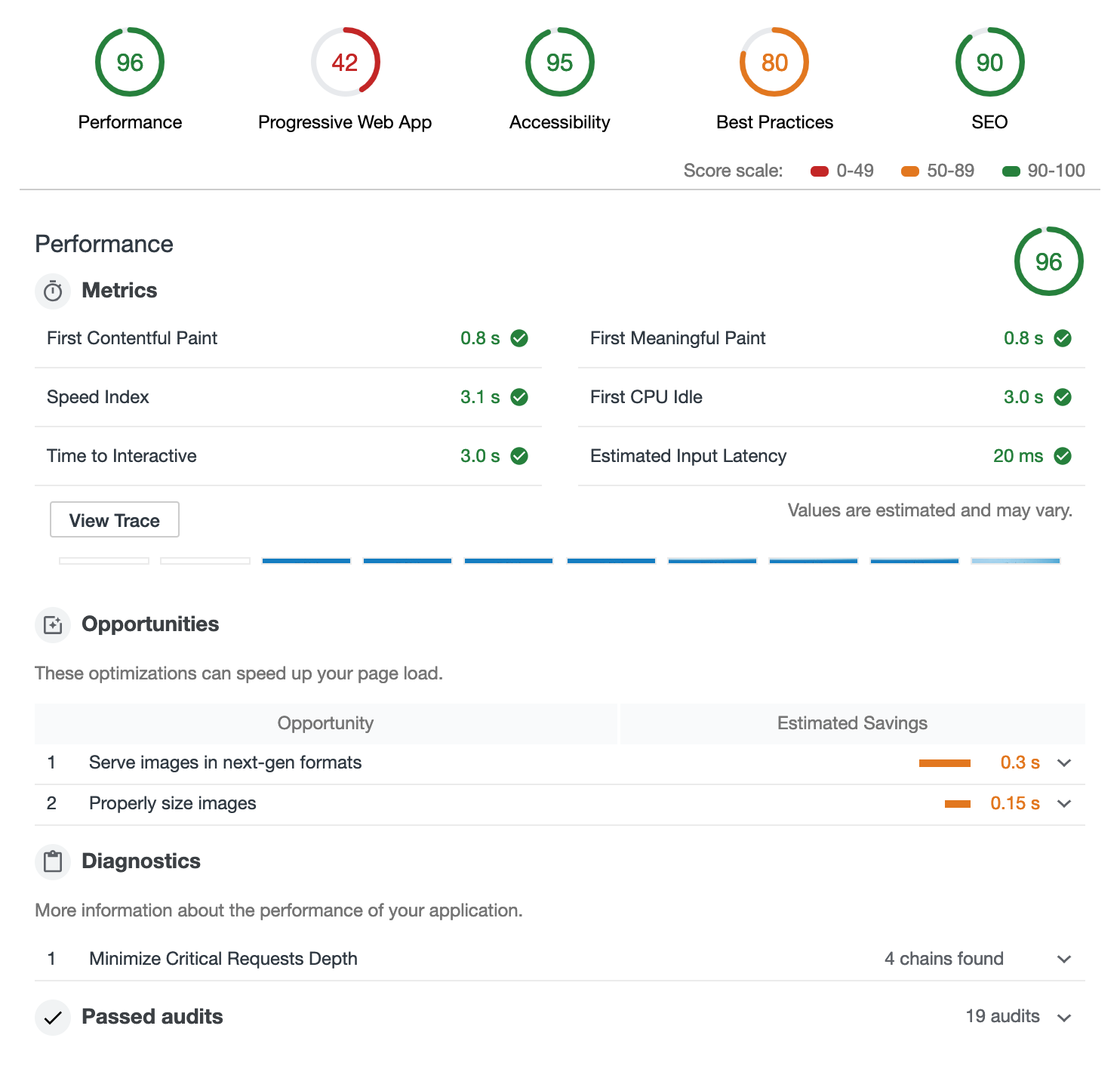Click the last filmstrip screenshot thumbnail
This screenshot has height=1072, width=1120.
point(1016,561)
